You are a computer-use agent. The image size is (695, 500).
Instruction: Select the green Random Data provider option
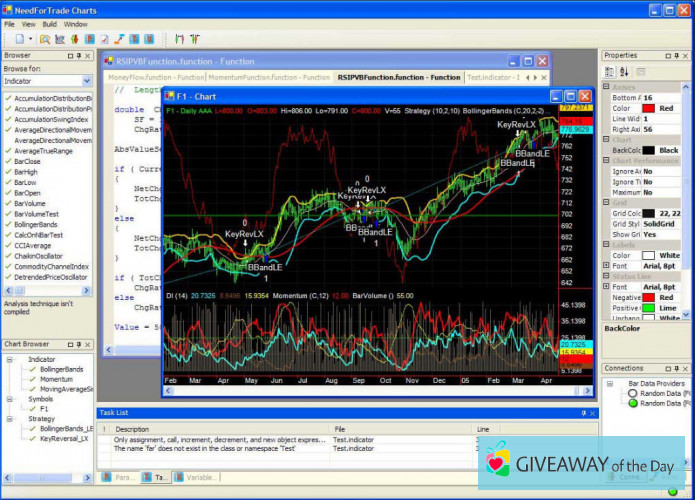[x=632, y=404]
